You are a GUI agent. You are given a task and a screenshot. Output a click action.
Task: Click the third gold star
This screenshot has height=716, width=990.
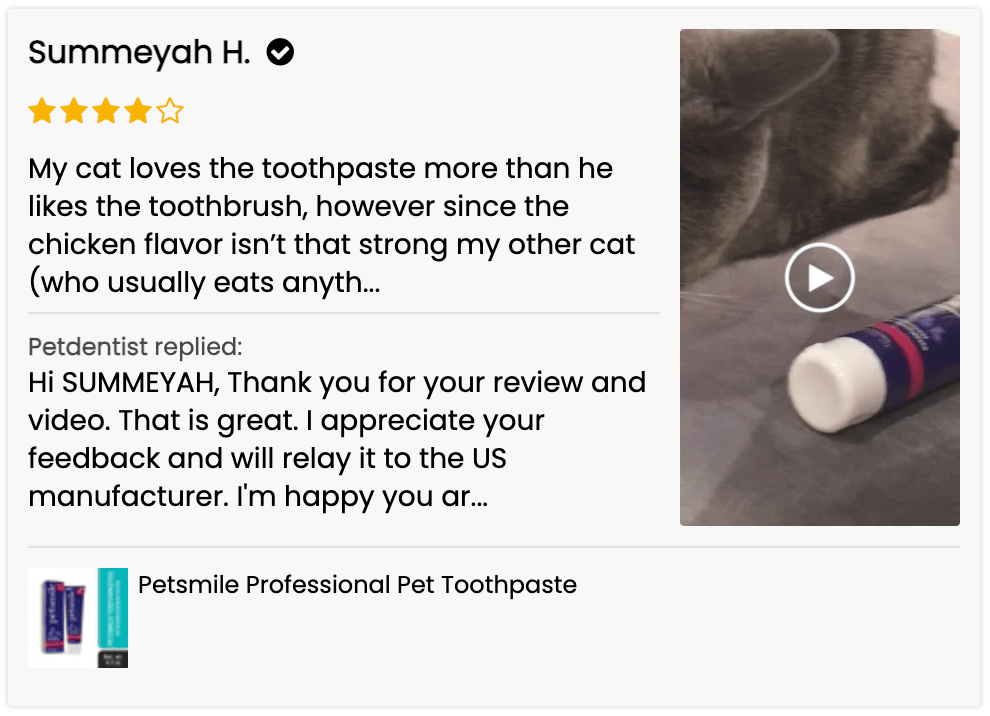point(106,111)
